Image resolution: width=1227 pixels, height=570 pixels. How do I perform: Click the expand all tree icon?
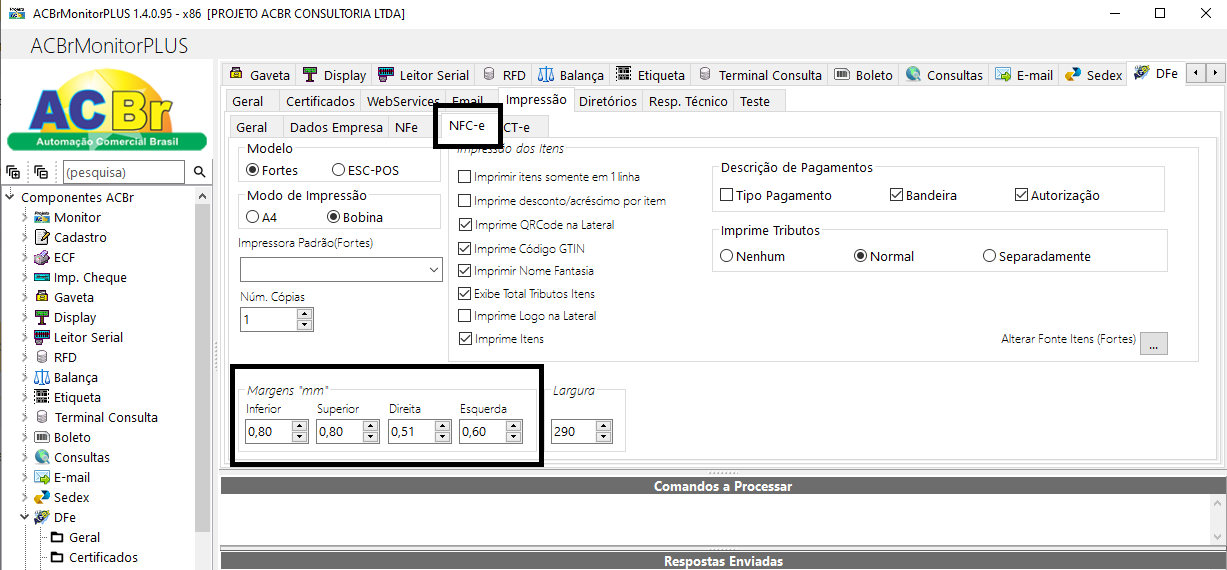[x=13, y=172]
